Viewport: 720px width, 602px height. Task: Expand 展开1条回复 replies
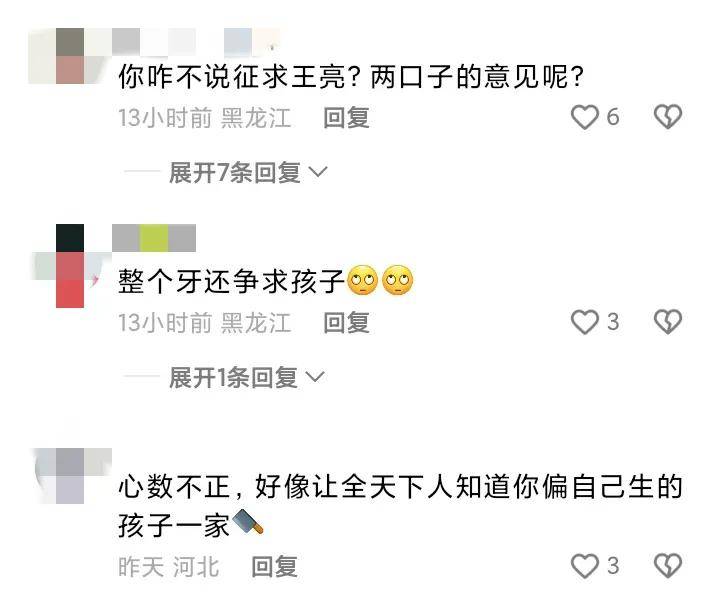(x=247, y=377)
